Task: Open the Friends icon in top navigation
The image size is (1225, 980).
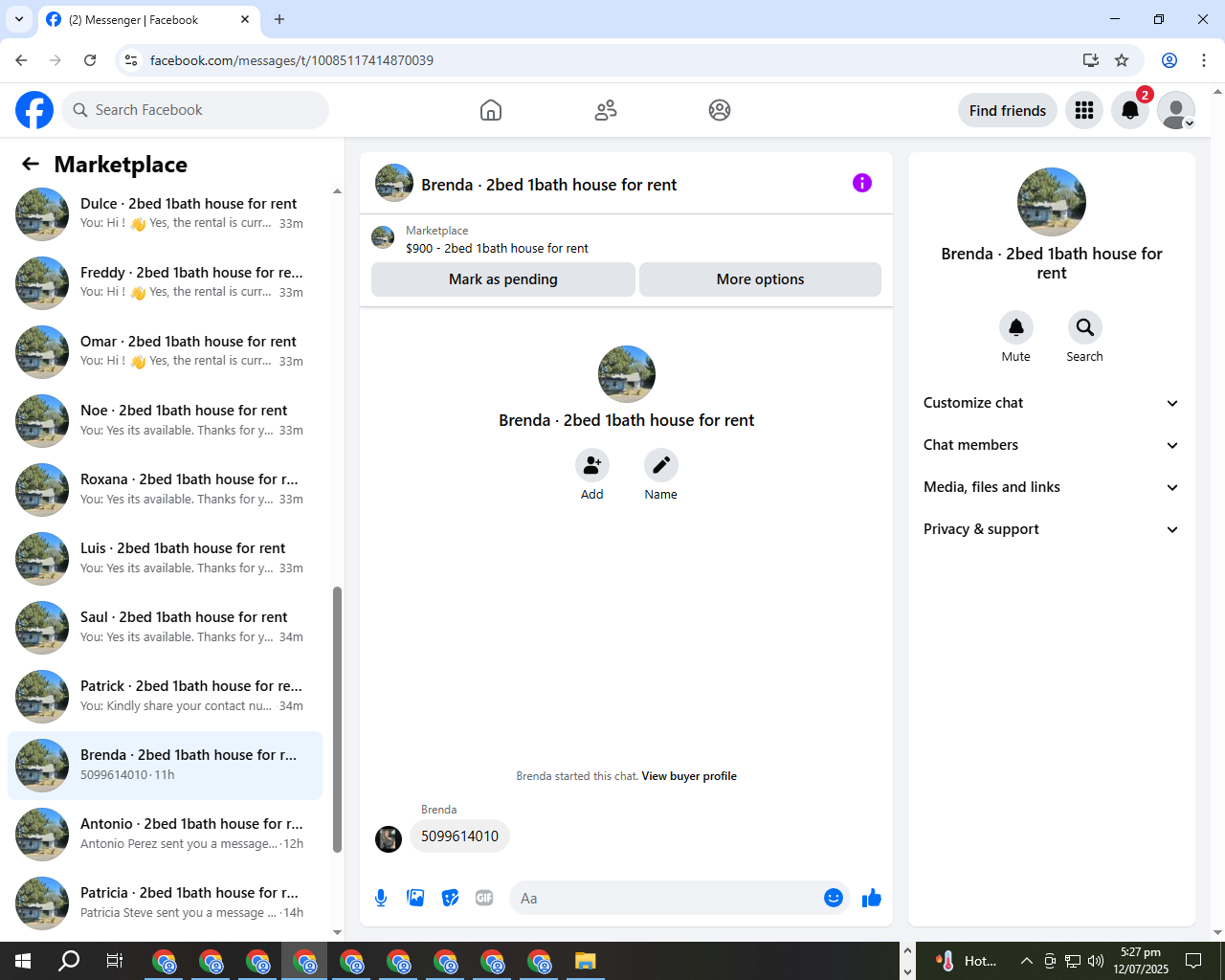Action: tap(606, 110)
